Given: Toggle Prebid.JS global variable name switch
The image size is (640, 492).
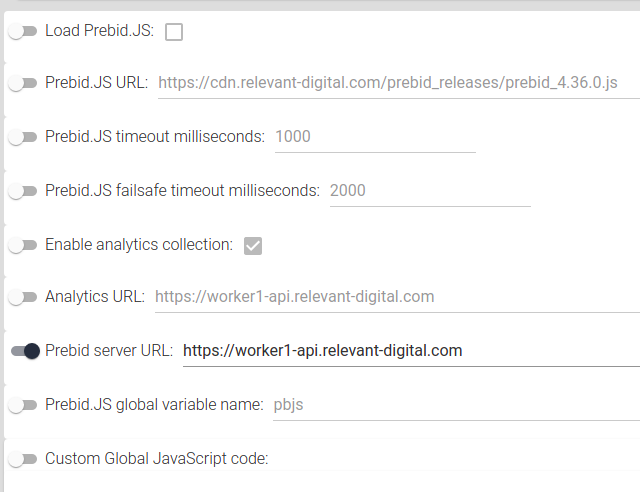Looking at the screenshot, I should click(23, 405).
